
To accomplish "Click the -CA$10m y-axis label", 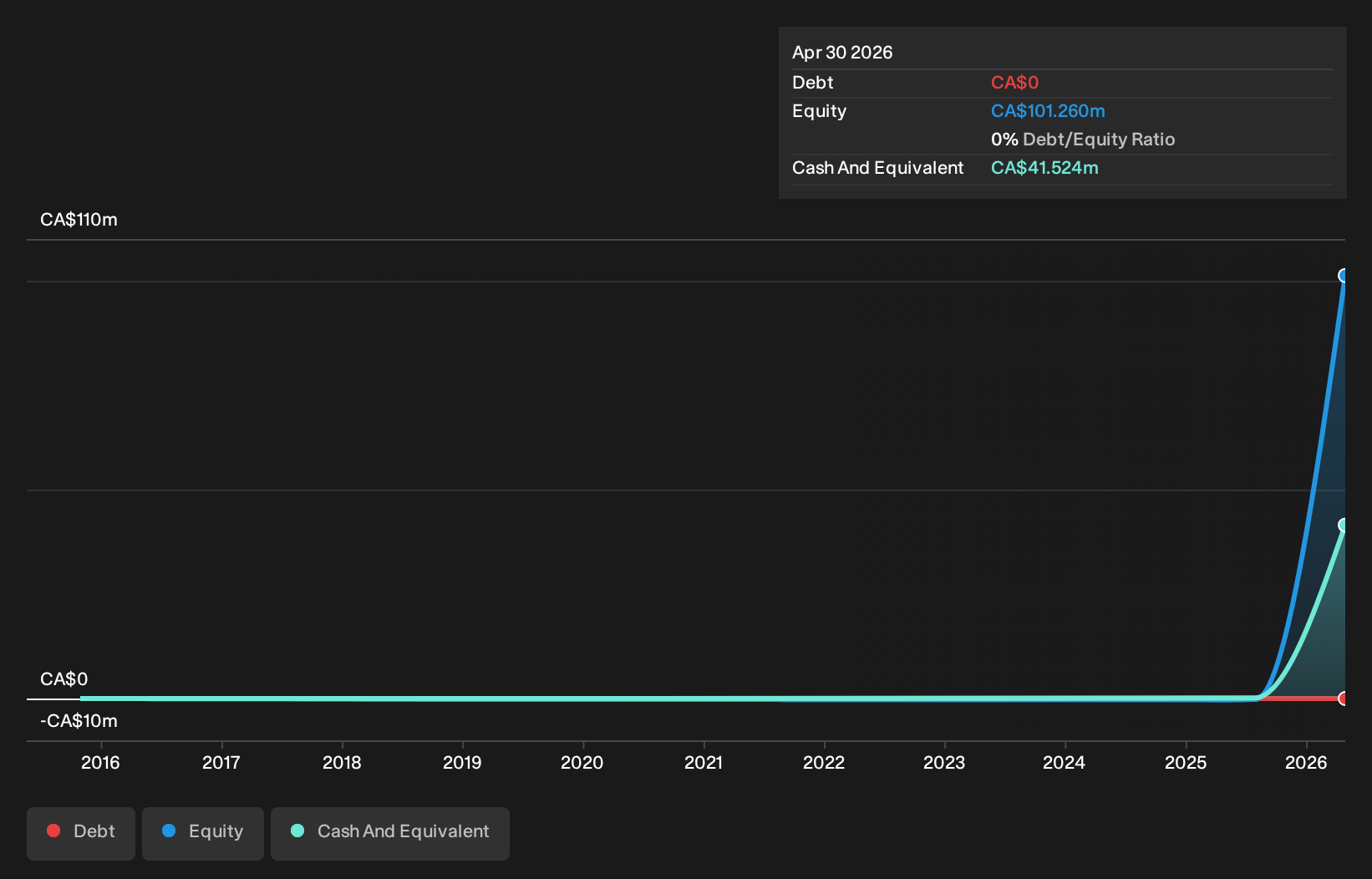I will click(79, 721).
